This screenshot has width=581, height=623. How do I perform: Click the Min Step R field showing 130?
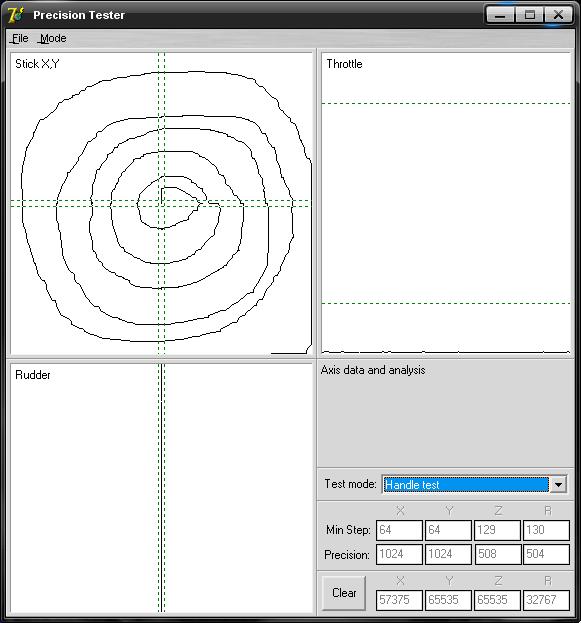point(546,530)
